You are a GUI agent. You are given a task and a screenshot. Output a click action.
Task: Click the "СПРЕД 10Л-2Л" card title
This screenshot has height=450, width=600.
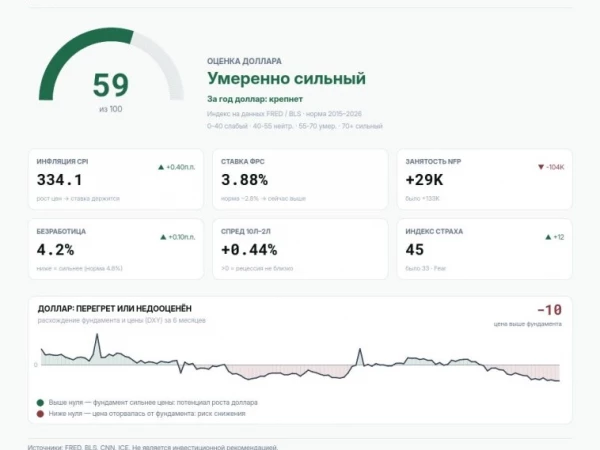coord(246,232)
